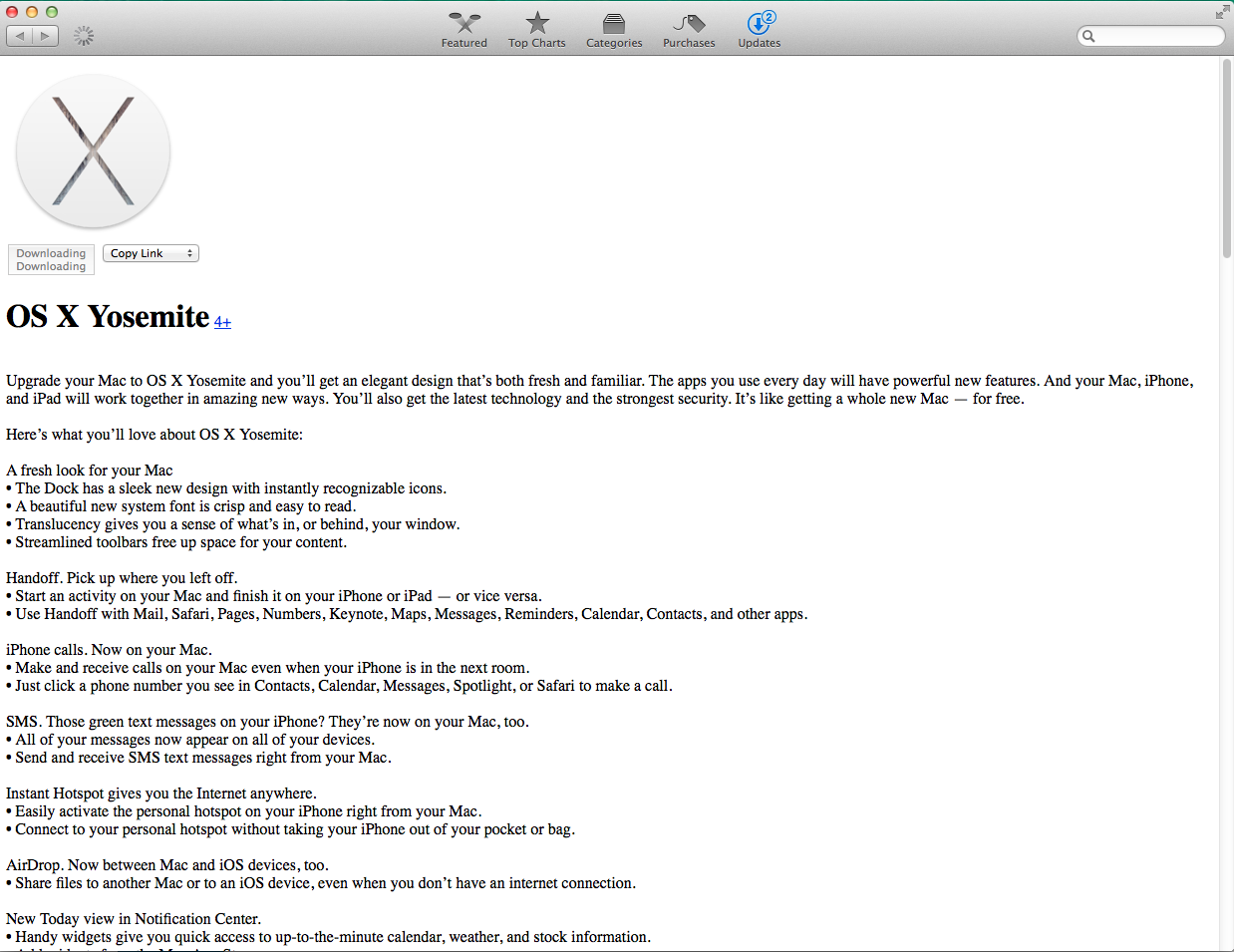Minimize the window with the yellow button

pyautogui.click(x=32, y=12)
